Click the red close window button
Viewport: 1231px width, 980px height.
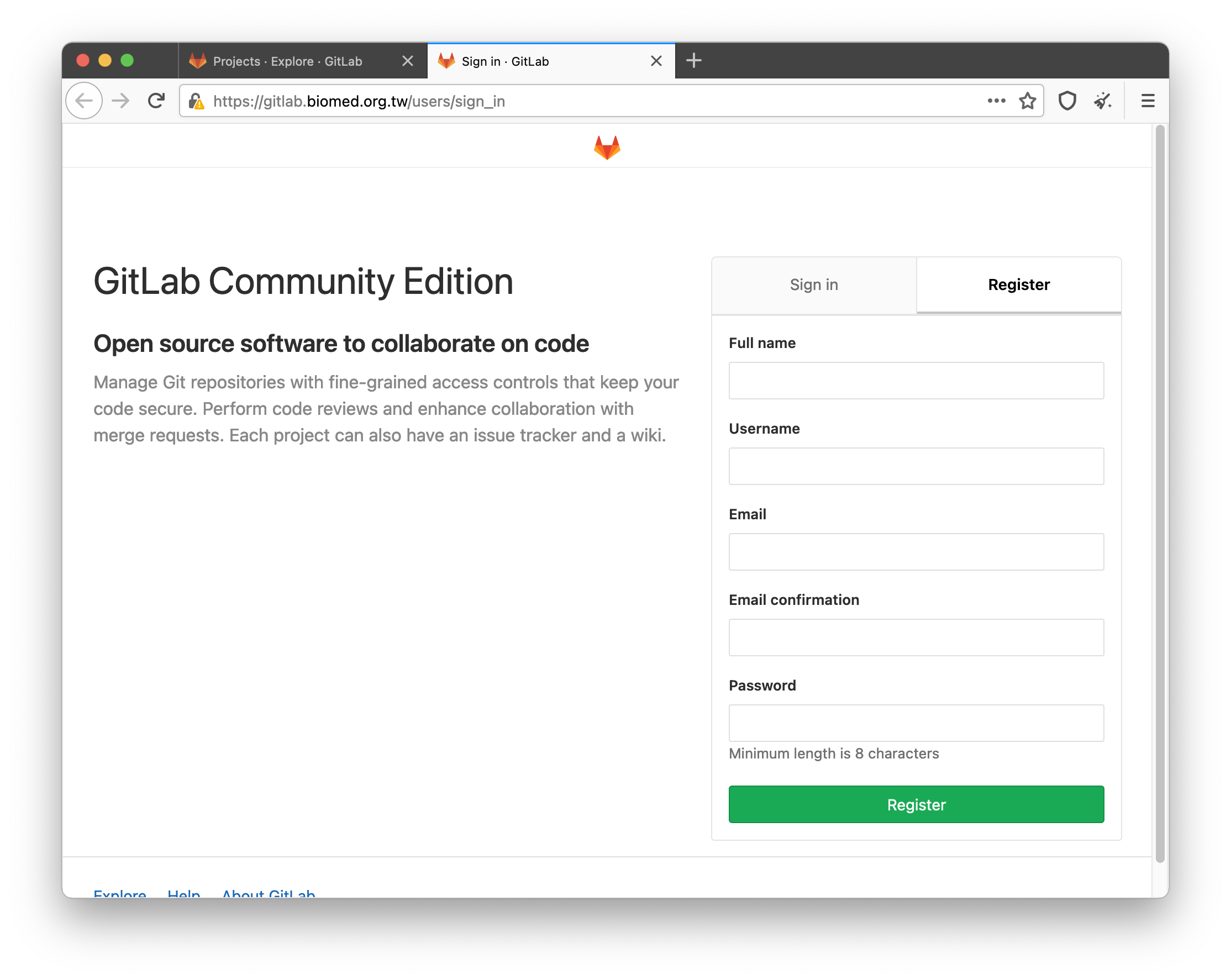point(83,61)
